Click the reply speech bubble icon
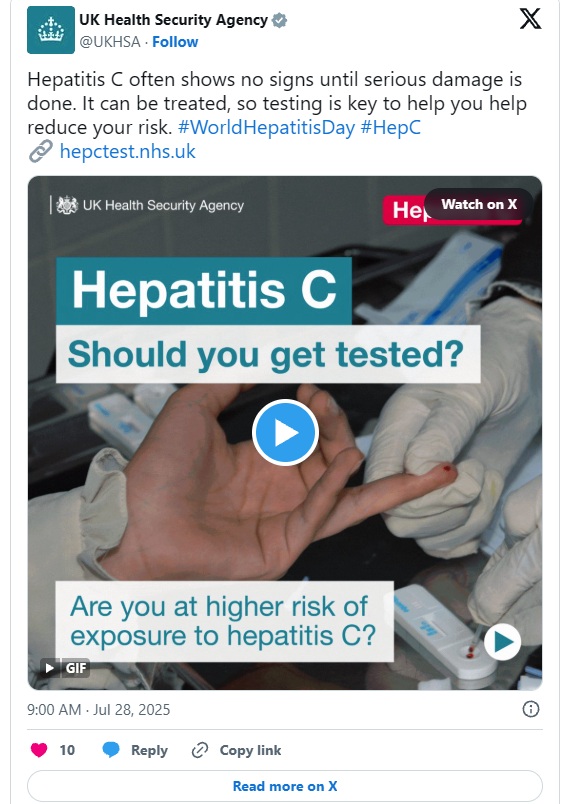Image resolution: width=571 pixels, height=804 pixels. tap(111, 750)
